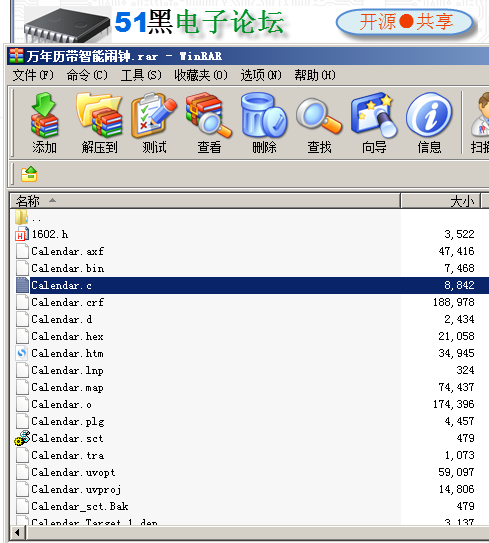Select the file Calendar.bin
Image resolution: width=489 pixels, height=543 pixels.
tap(68, 268)
